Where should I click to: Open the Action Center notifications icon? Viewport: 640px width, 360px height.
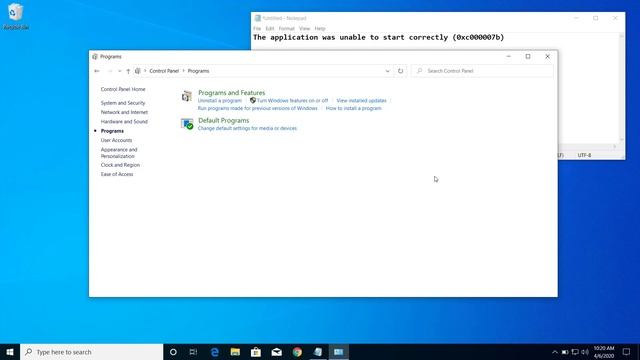(626, 352)
